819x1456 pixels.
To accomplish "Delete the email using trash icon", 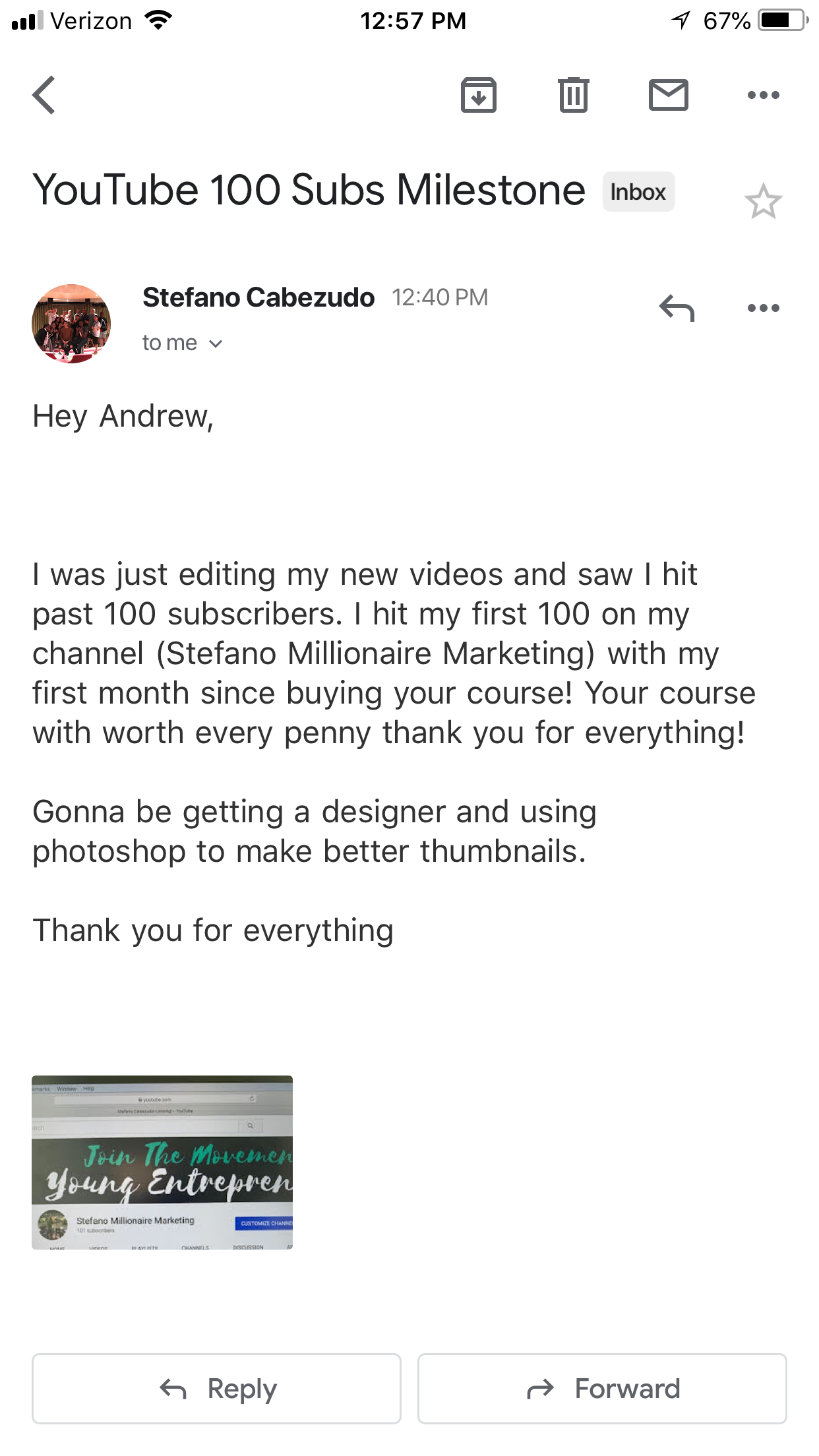I will (573, 95).
